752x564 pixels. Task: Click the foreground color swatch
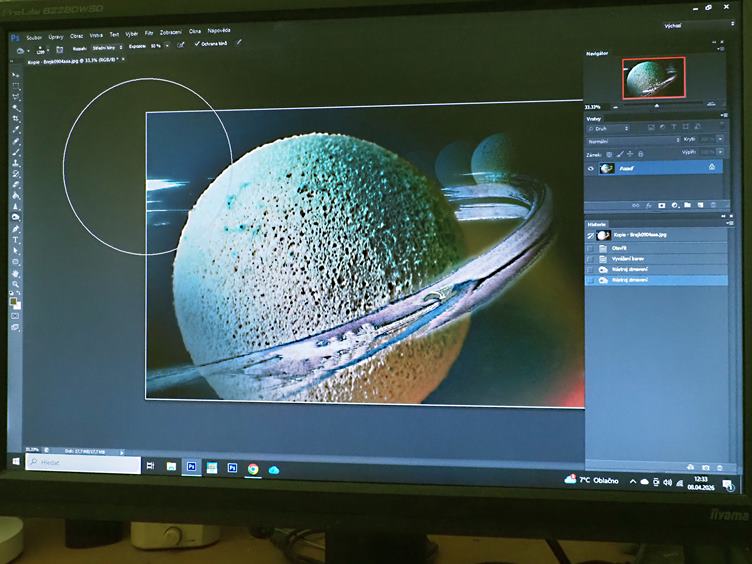[x=14, y=300]
